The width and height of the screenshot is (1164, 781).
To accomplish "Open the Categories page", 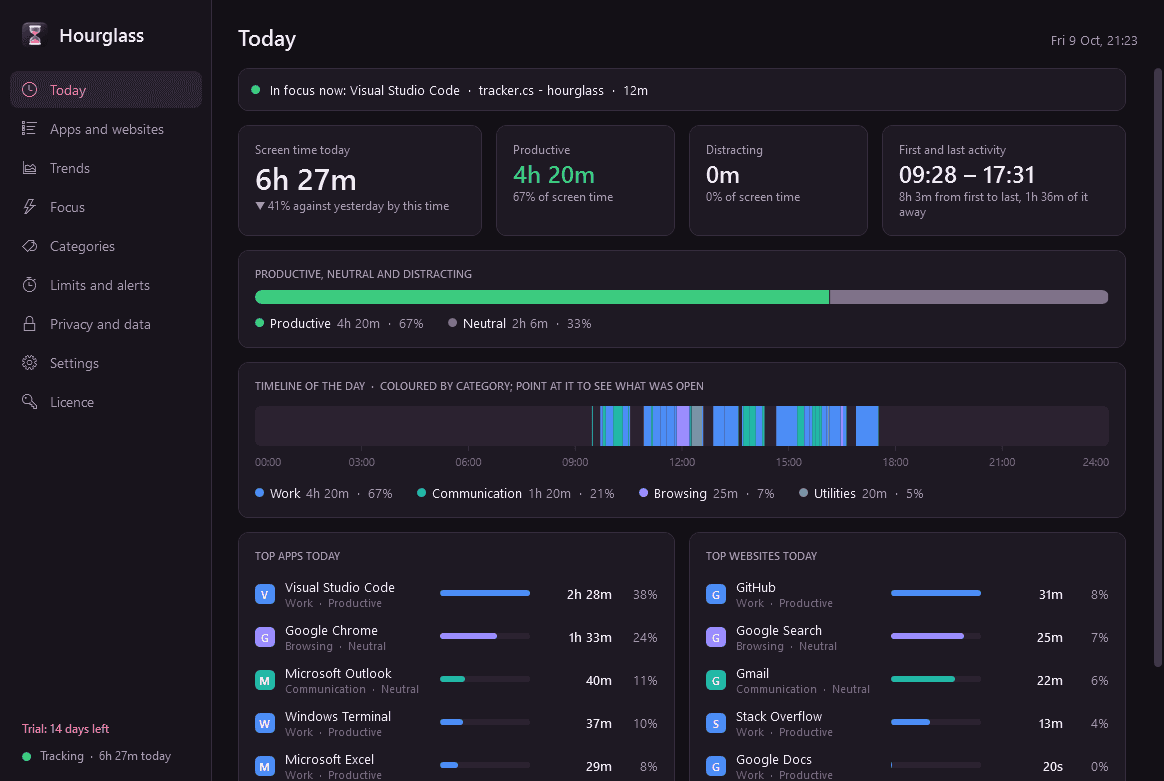I will (x=106, y=246).
